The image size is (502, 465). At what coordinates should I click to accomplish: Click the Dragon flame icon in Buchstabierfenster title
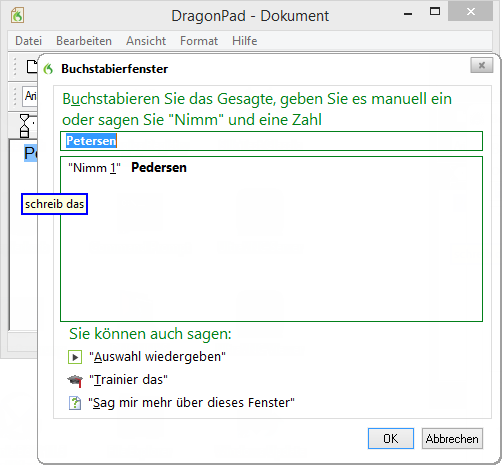pyautogui.click(x=49, y=69)
